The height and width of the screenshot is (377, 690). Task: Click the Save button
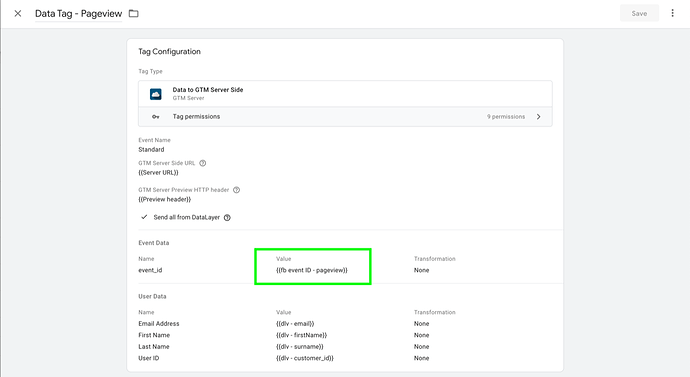[639, 13]
